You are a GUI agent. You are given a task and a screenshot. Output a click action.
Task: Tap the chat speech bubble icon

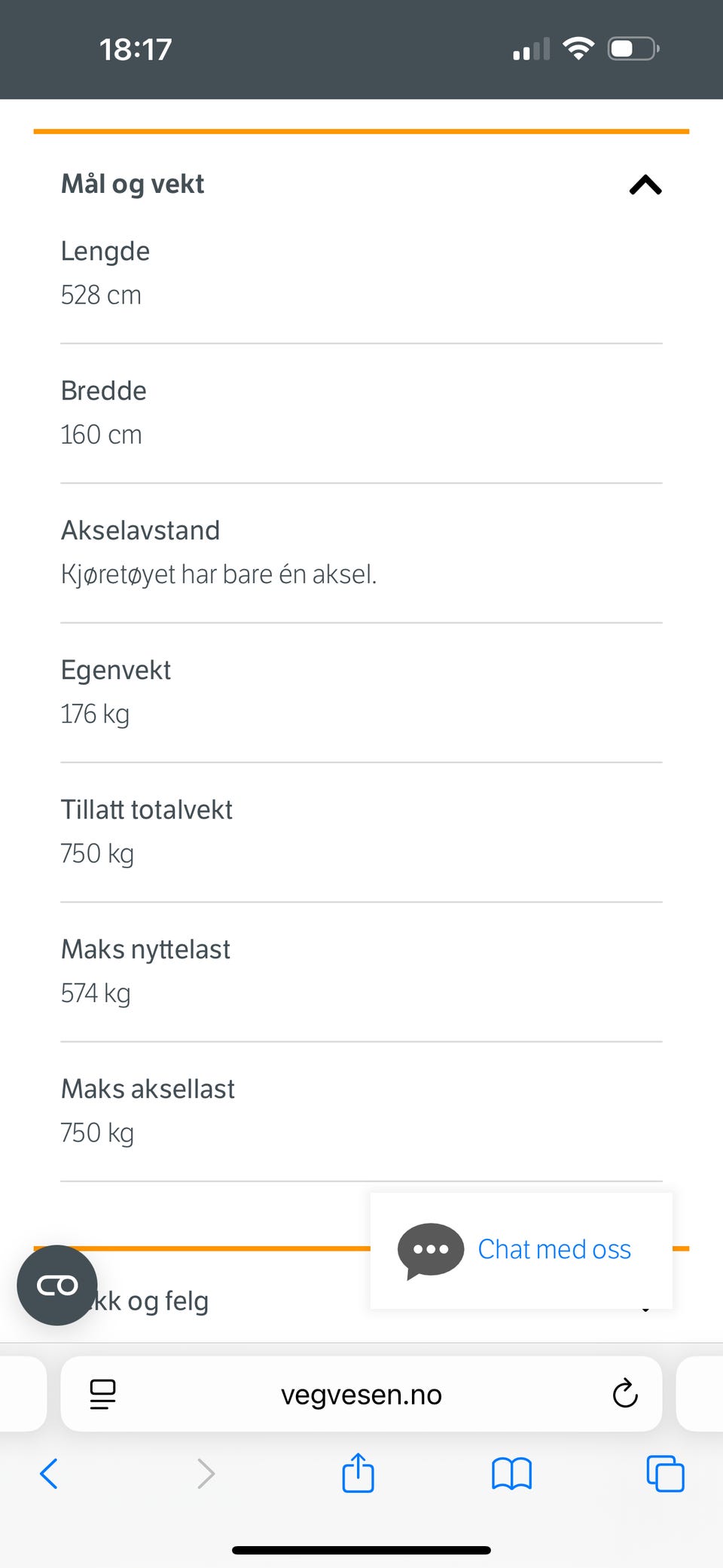430,1249
